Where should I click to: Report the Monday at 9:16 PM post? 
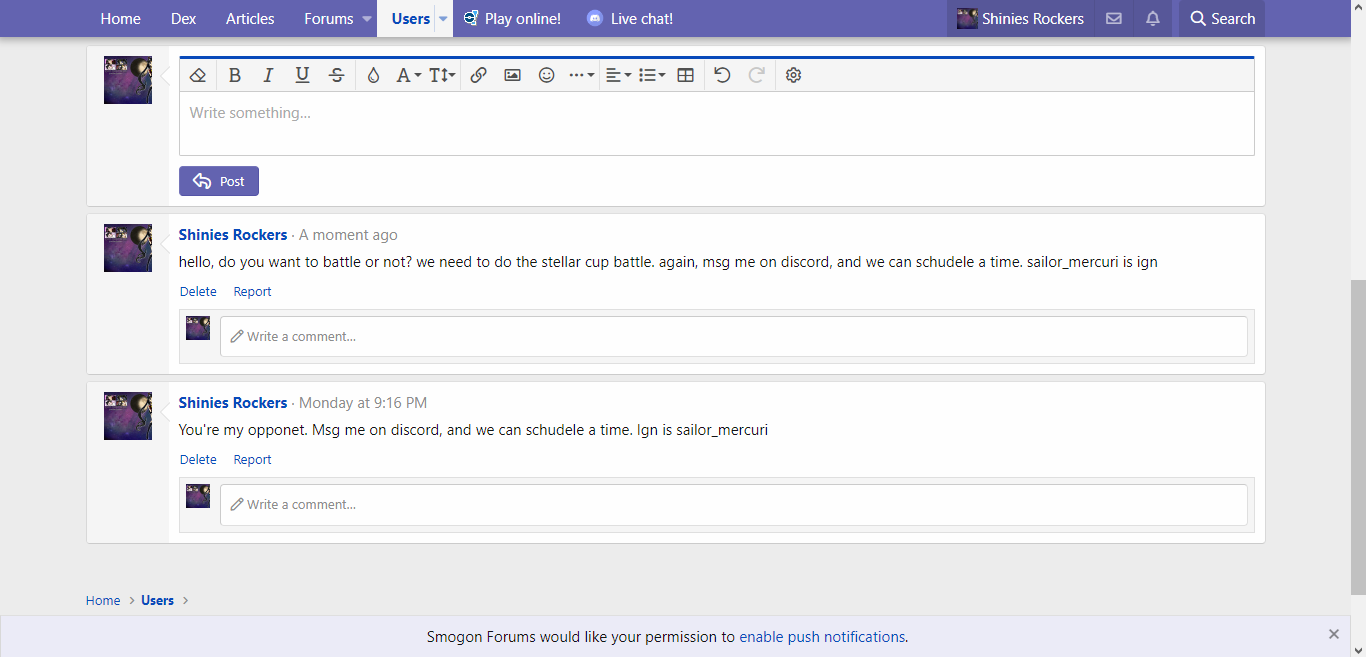tap(252, 460)
